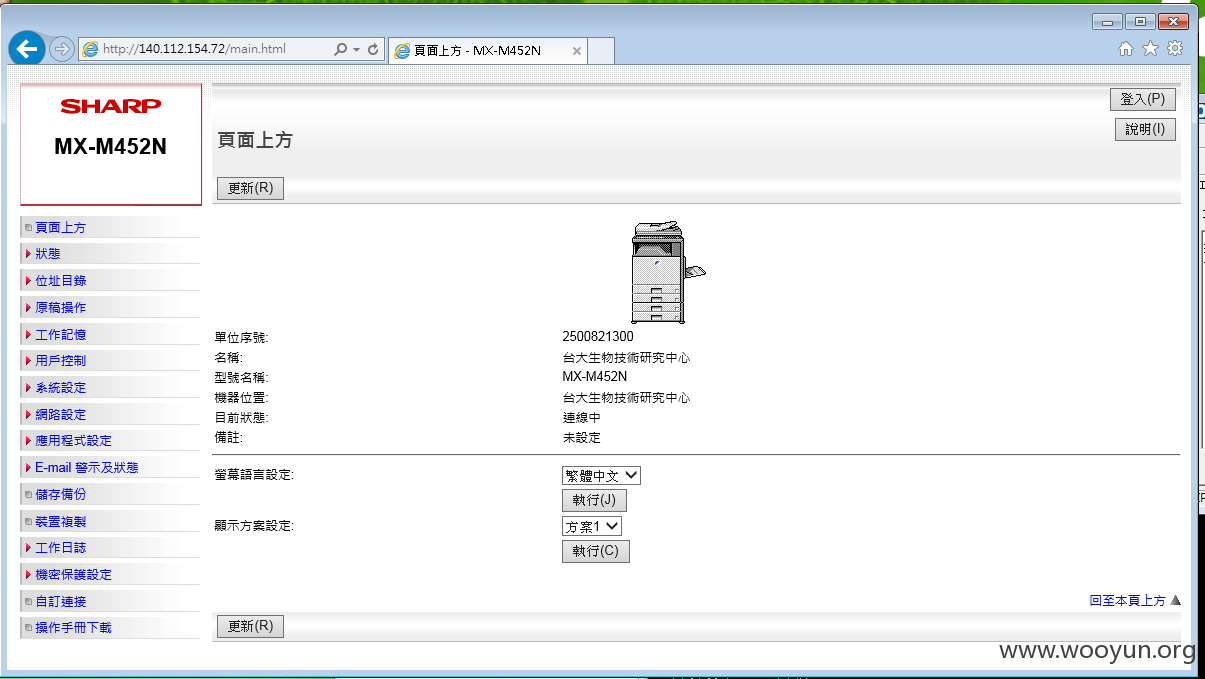This screenshot has height=679, width=1205.
Task: Open 自訂連接 in the sidebar
Action: click(x=60, y=602)
